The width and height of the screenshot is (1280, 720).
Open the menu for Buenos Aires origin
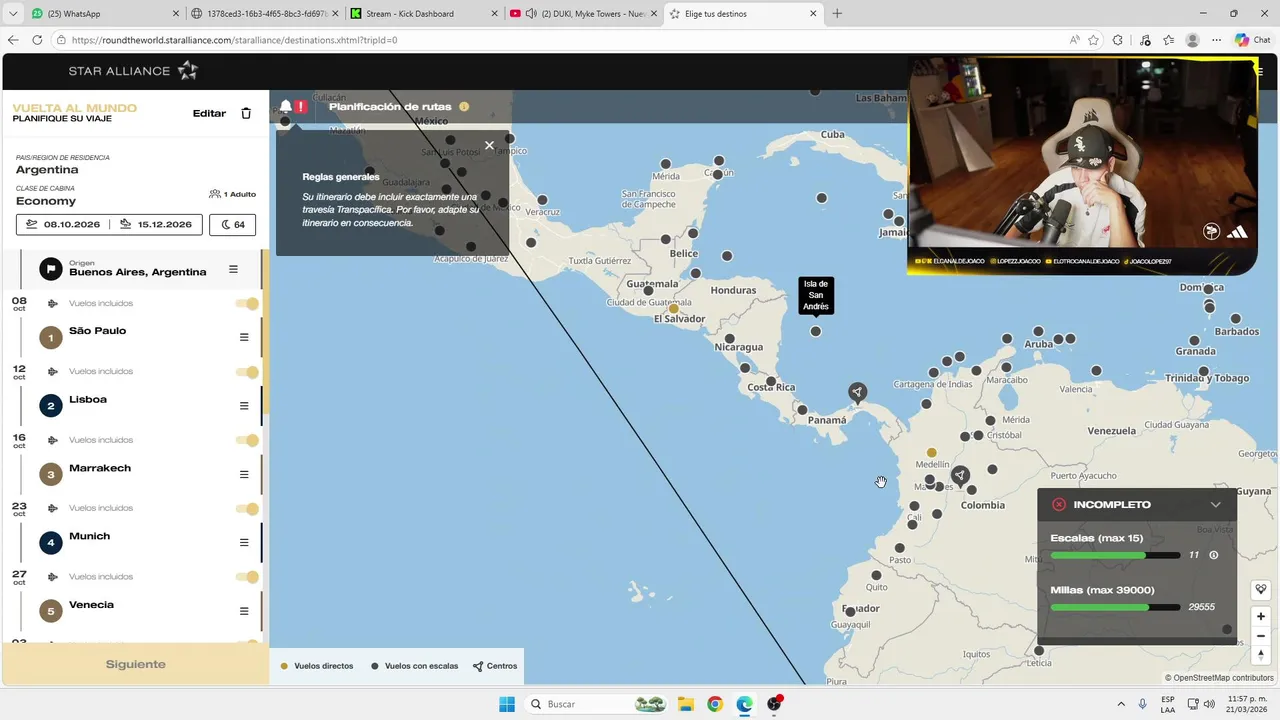233,269
